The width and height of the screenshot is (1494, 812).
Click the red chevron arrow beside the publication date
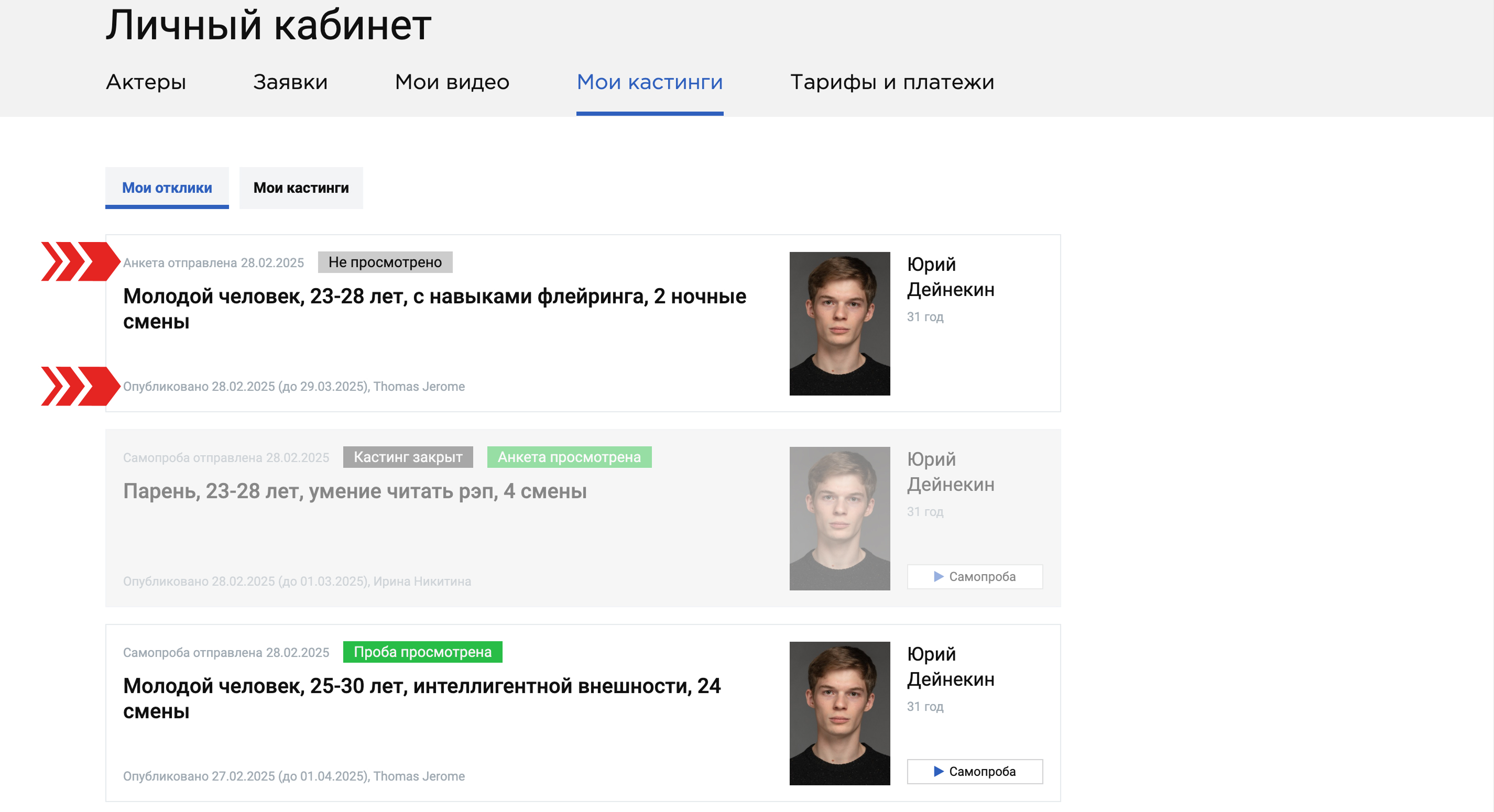coord(80,386)
